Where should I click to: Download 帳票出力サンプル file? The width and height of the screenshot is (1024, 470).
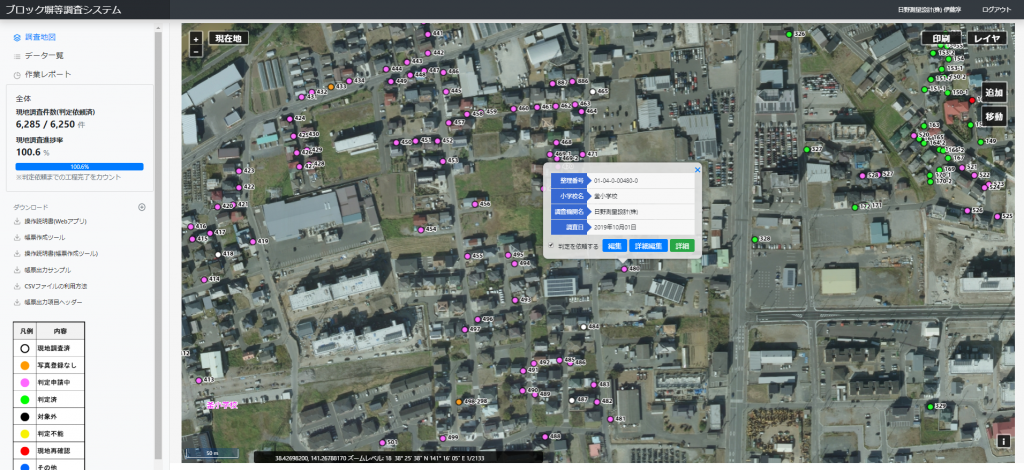point(47,270)
